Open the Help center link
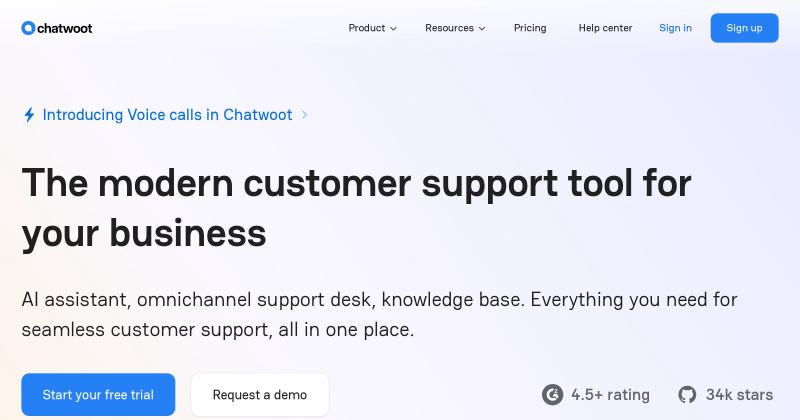The width and height of the screenshot is (800, 420). [605, 28]
